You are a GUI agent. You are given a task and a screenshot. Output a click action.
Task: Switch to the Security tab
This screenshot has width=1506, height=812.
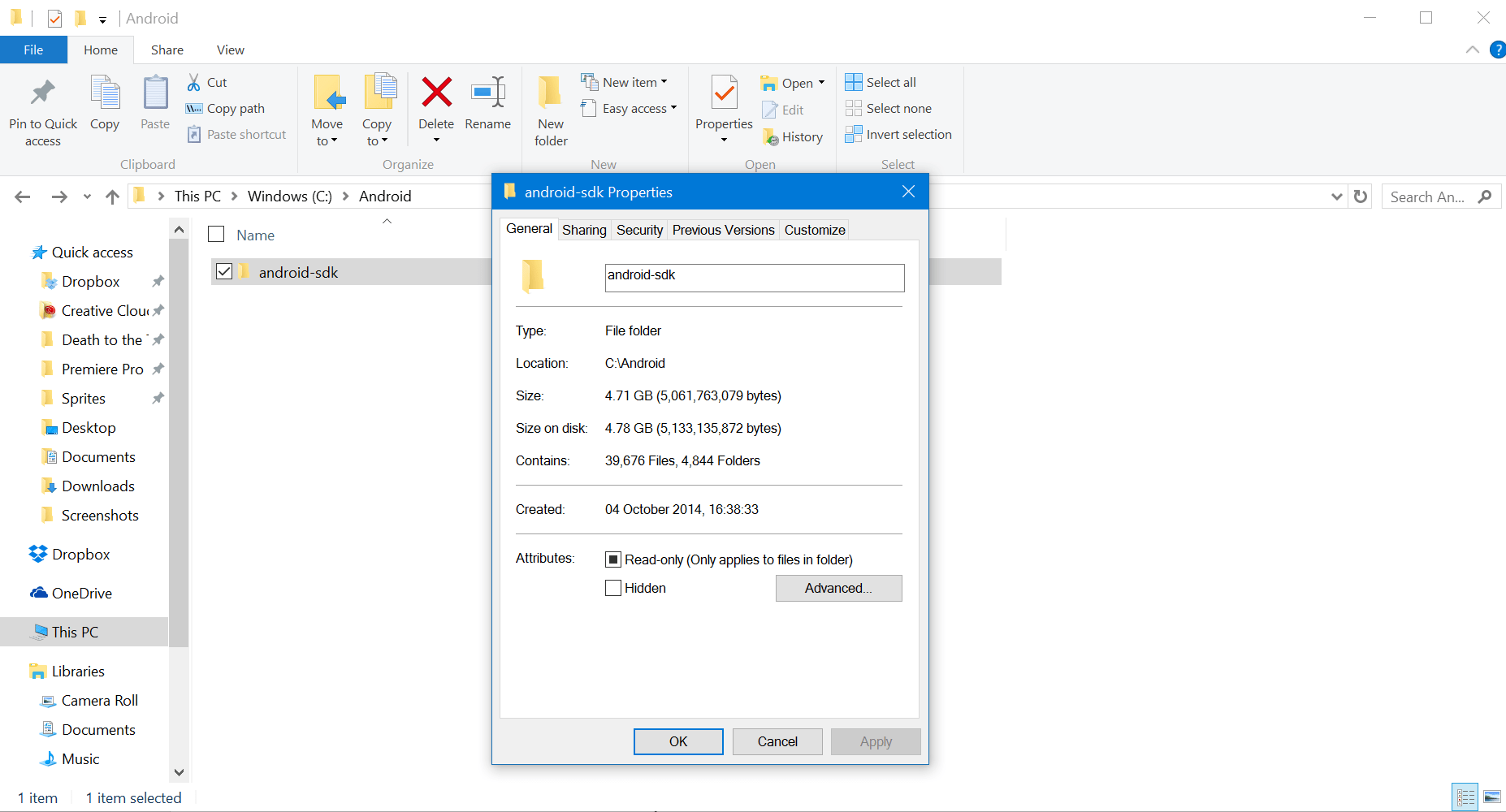click(639, 230)
